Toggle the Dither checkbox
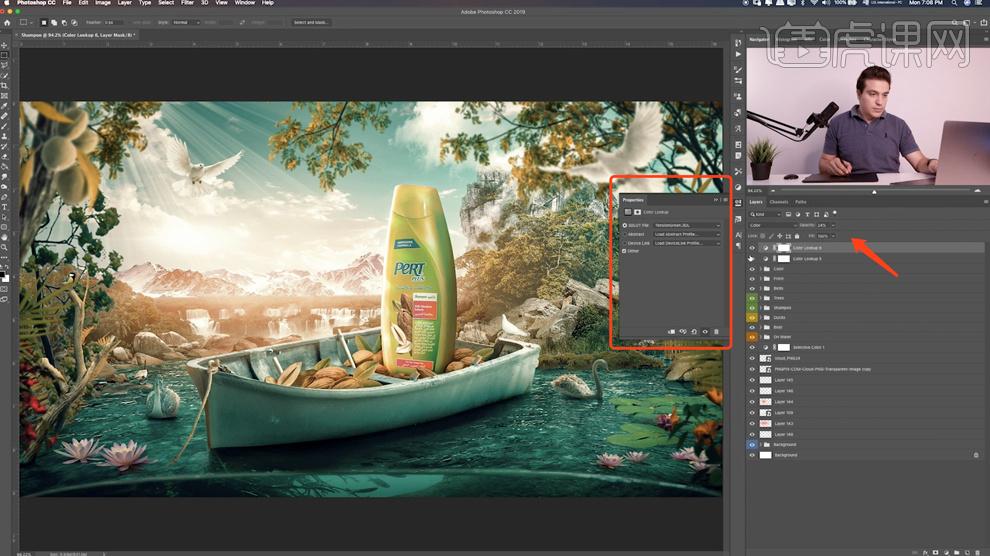The image size is (990, 556). coord(624,251)
